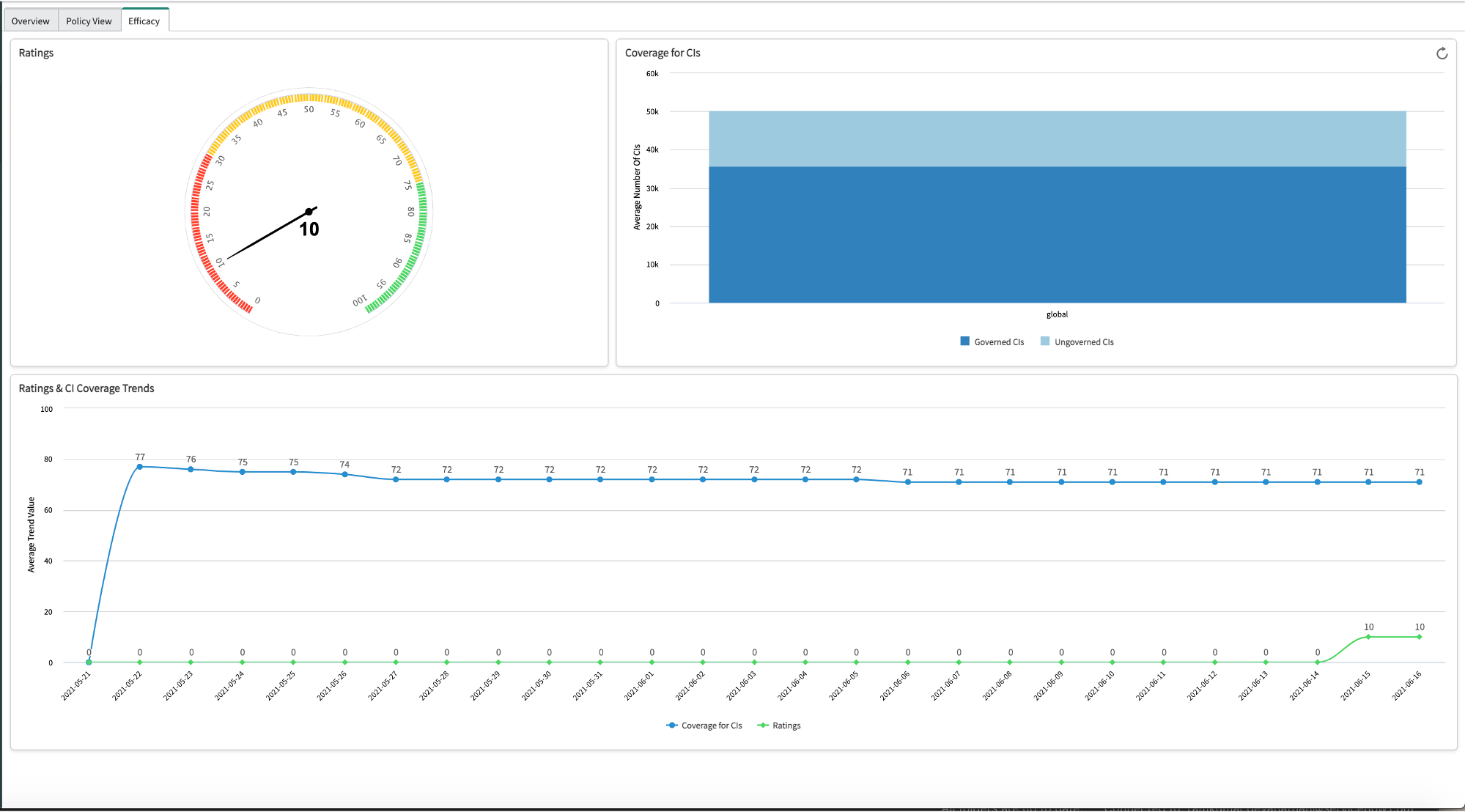
Task: Click the refresh icon on Coverage for CIs panel
Action: tap(1441, 53)
